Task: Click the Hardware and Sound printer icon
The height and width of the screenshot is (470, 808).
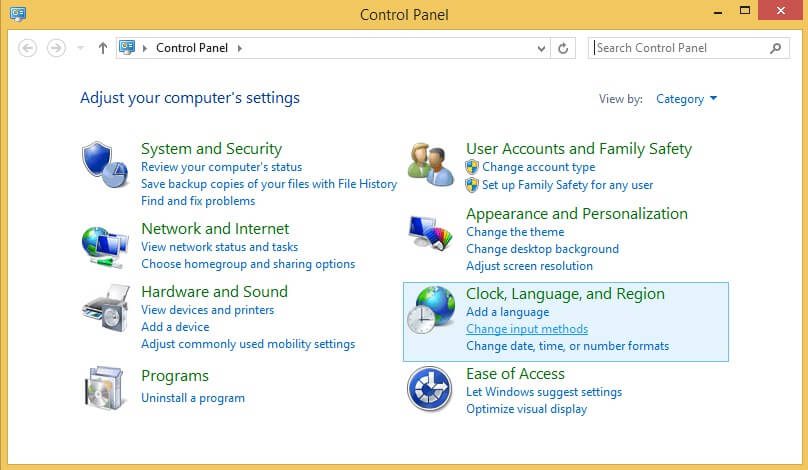Action: coord(104,307)
